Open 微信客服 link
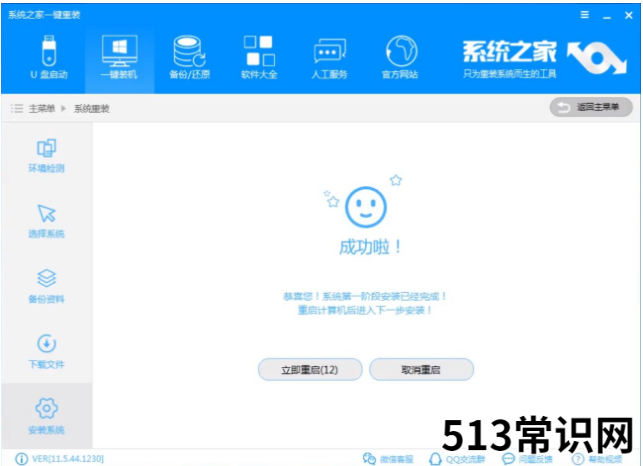This screenshot has height=466, width=643. (x=388, y=459)
